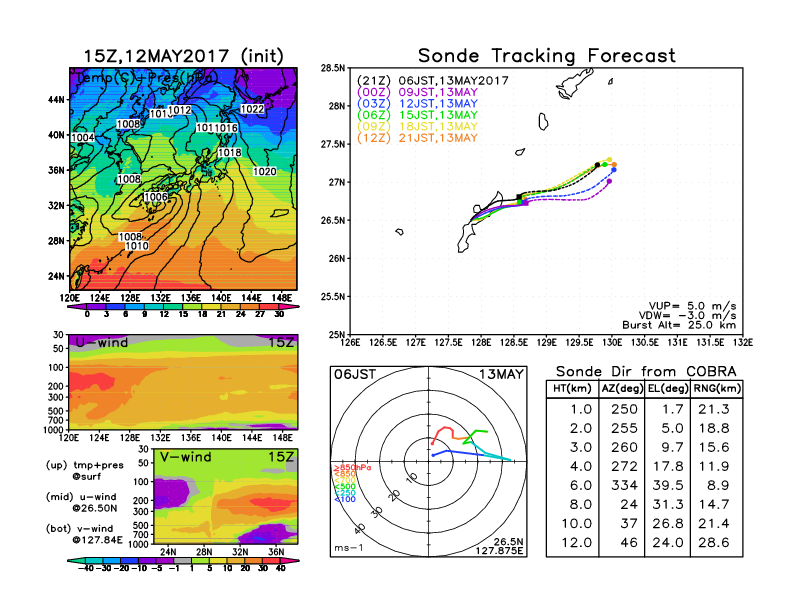The height and width of the screenshot is (612, 792).
Task: Click the purple below-0 temperature colorbar segment
Action: pyautogui.click(x=76, y=307)
